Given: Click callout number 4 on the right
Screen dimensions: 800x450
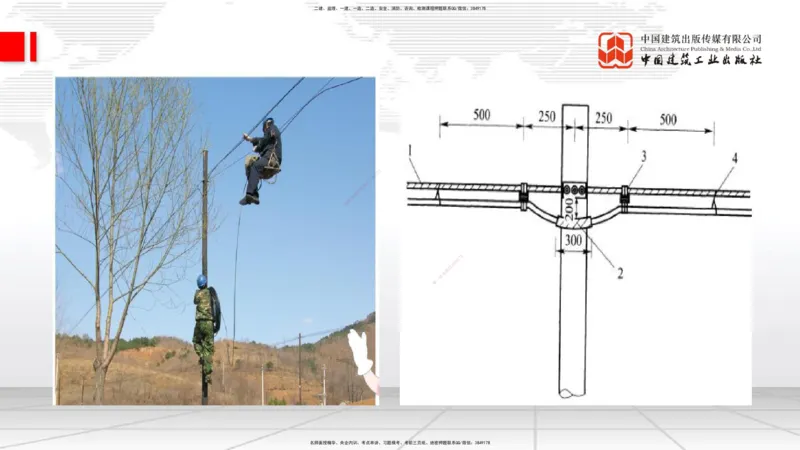Looking at the screenshot, I should [x=734, y=157].
